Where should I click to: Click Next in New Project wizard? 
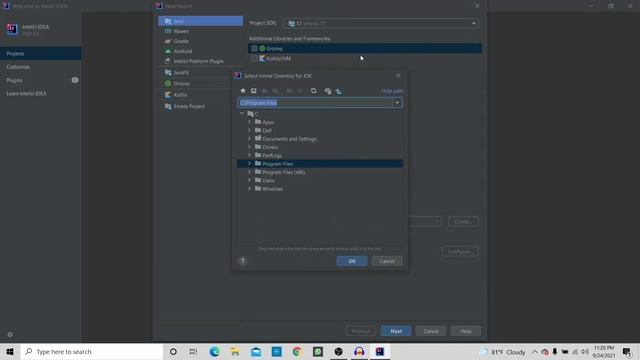click(396, 331)
